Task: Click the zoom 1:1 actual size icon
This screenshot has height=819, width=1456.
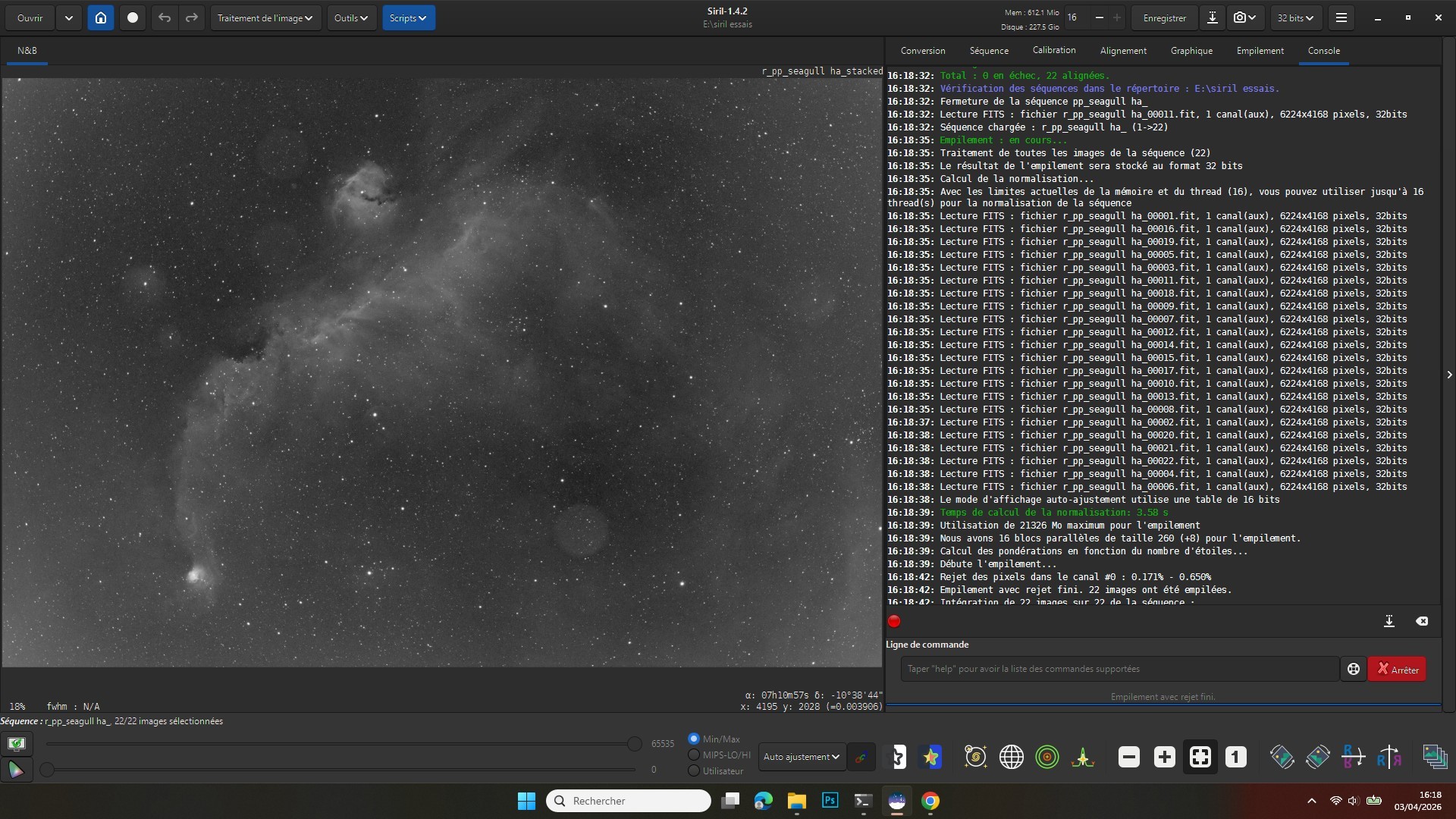Action: coord(1235,757)
